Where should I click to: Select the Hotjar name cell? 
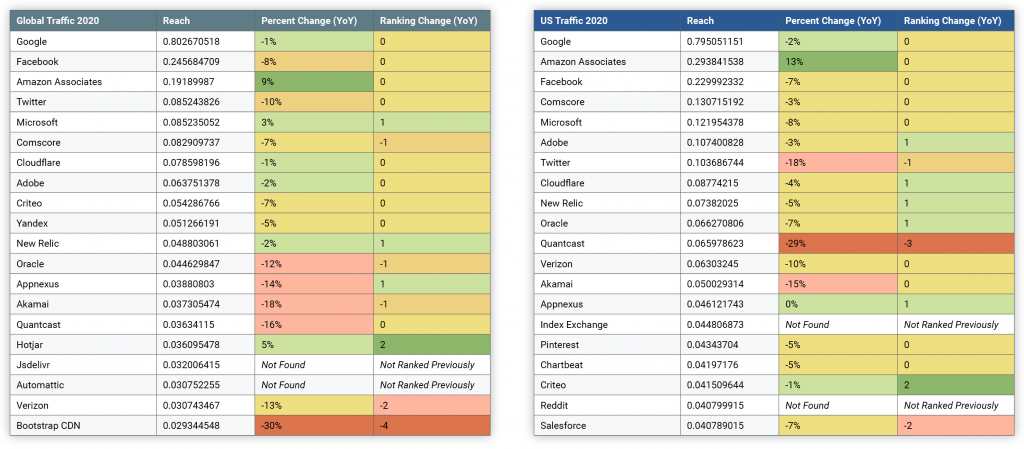83,345
